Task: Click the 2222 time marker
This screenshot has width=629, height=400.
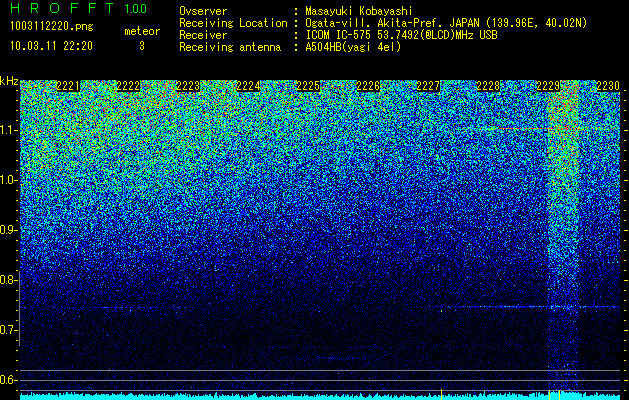Action: [128, 86]
